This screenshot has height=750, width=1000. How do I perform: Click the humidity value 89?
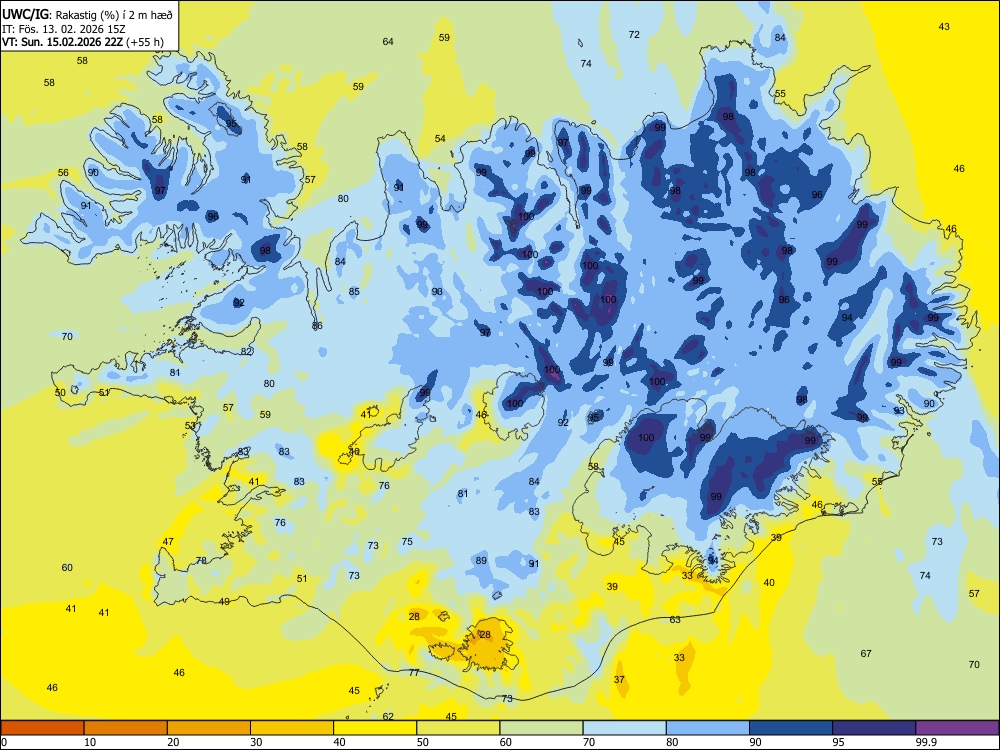[481, 561]
